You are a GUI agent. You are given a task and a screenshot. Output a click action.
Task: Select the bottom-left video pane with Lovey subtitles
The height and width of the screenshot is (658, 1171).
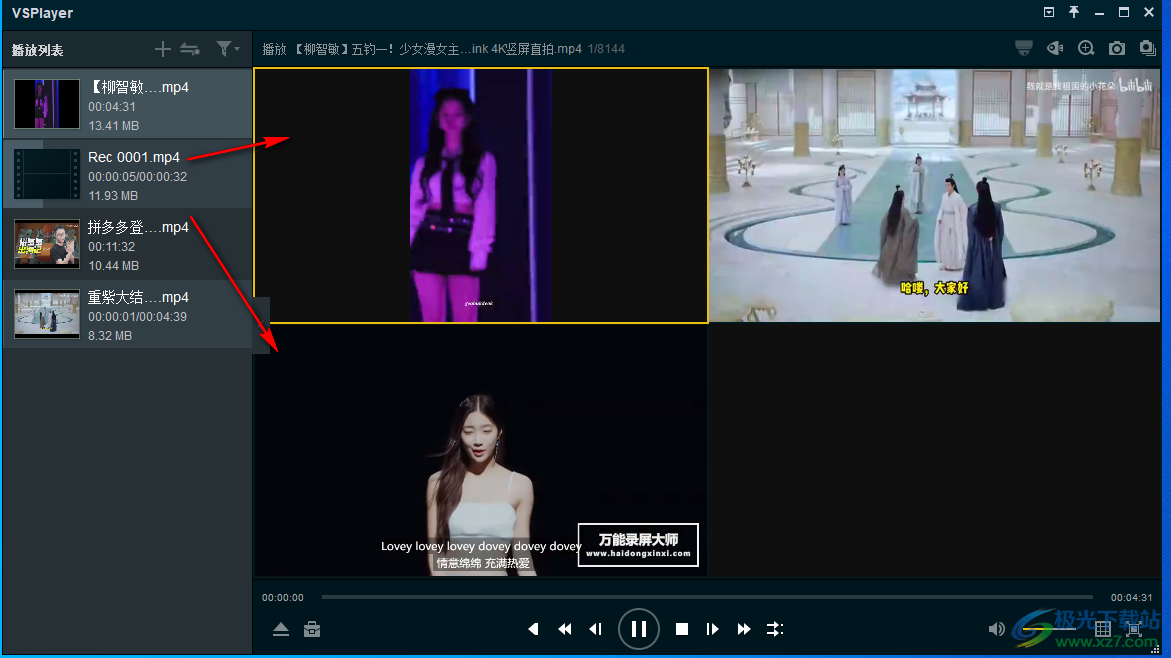tap(481, 450)
